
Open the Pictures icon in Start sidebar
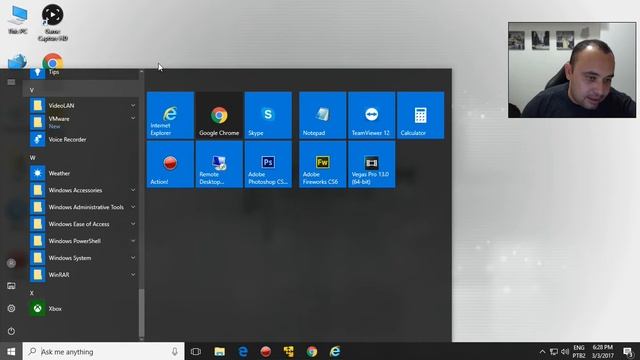coord(11,286)
